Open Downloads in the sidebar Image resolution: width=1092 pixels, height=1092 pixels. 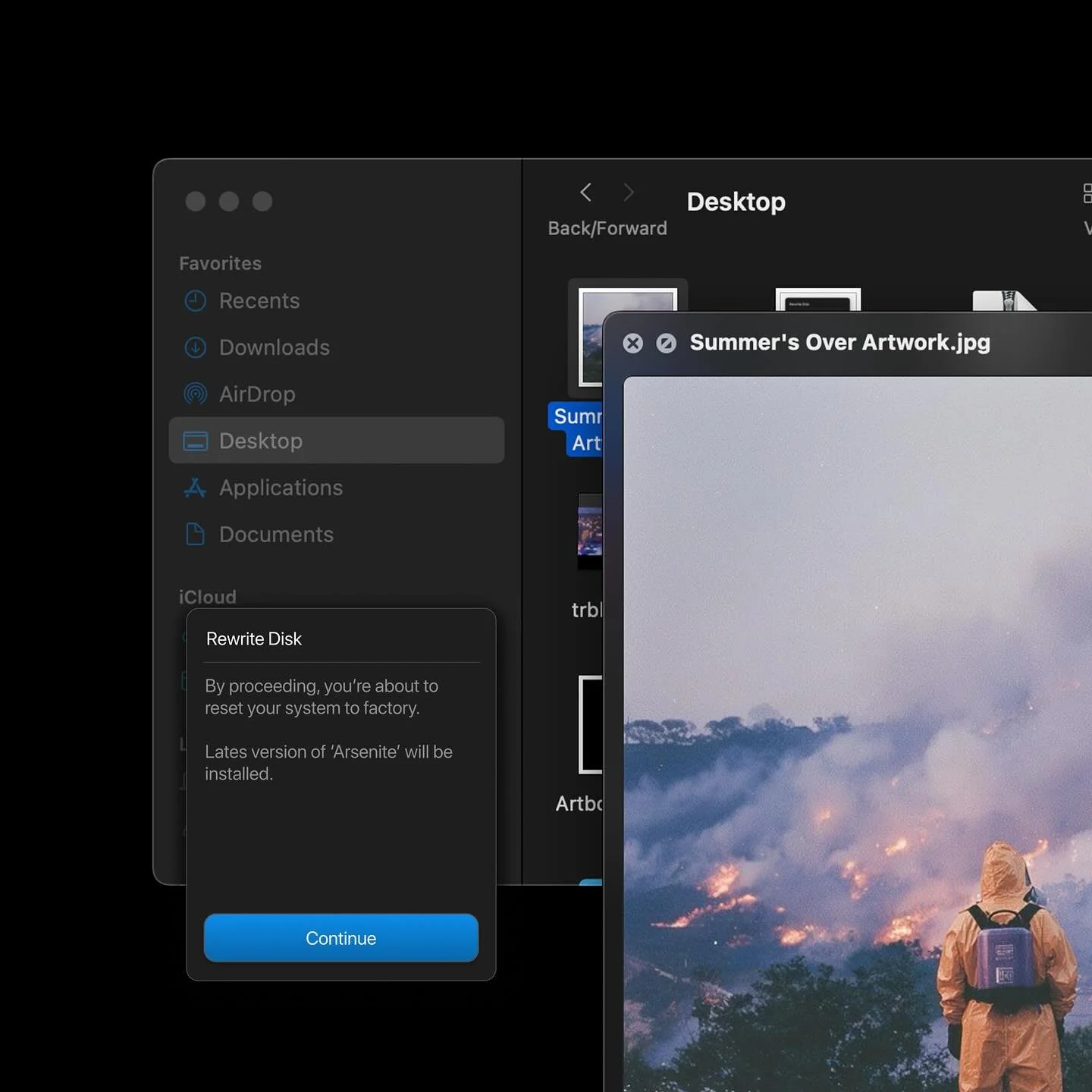coord(336,347)
